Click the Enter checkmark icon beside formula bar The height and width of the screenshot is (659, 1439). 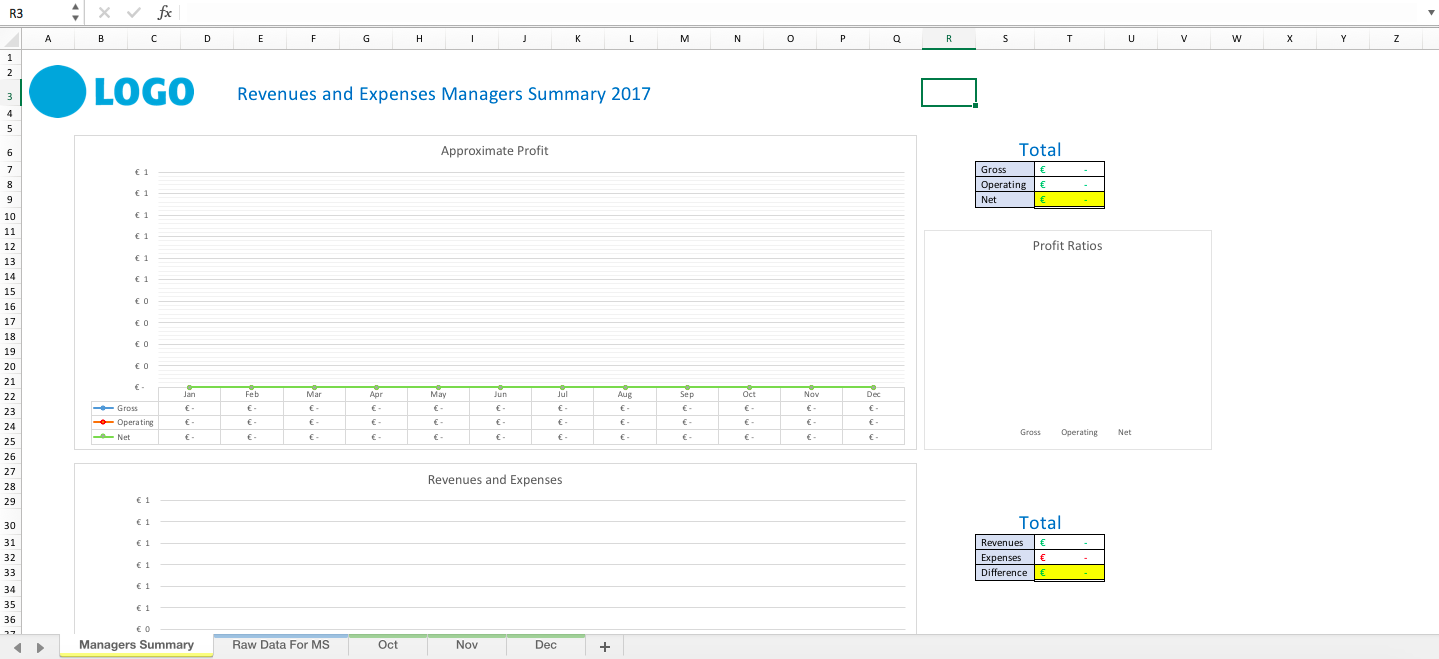point(132,13)
